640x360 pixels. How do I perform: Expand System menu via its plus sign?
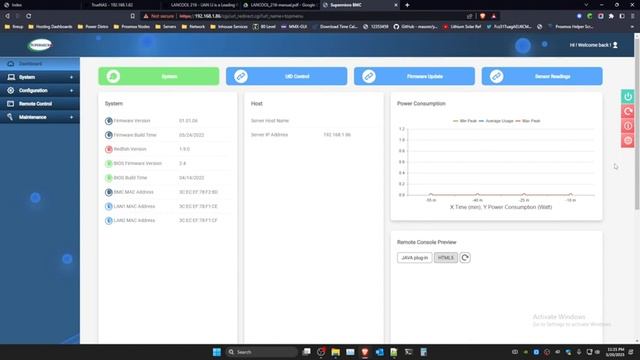(x=71, y=77)
